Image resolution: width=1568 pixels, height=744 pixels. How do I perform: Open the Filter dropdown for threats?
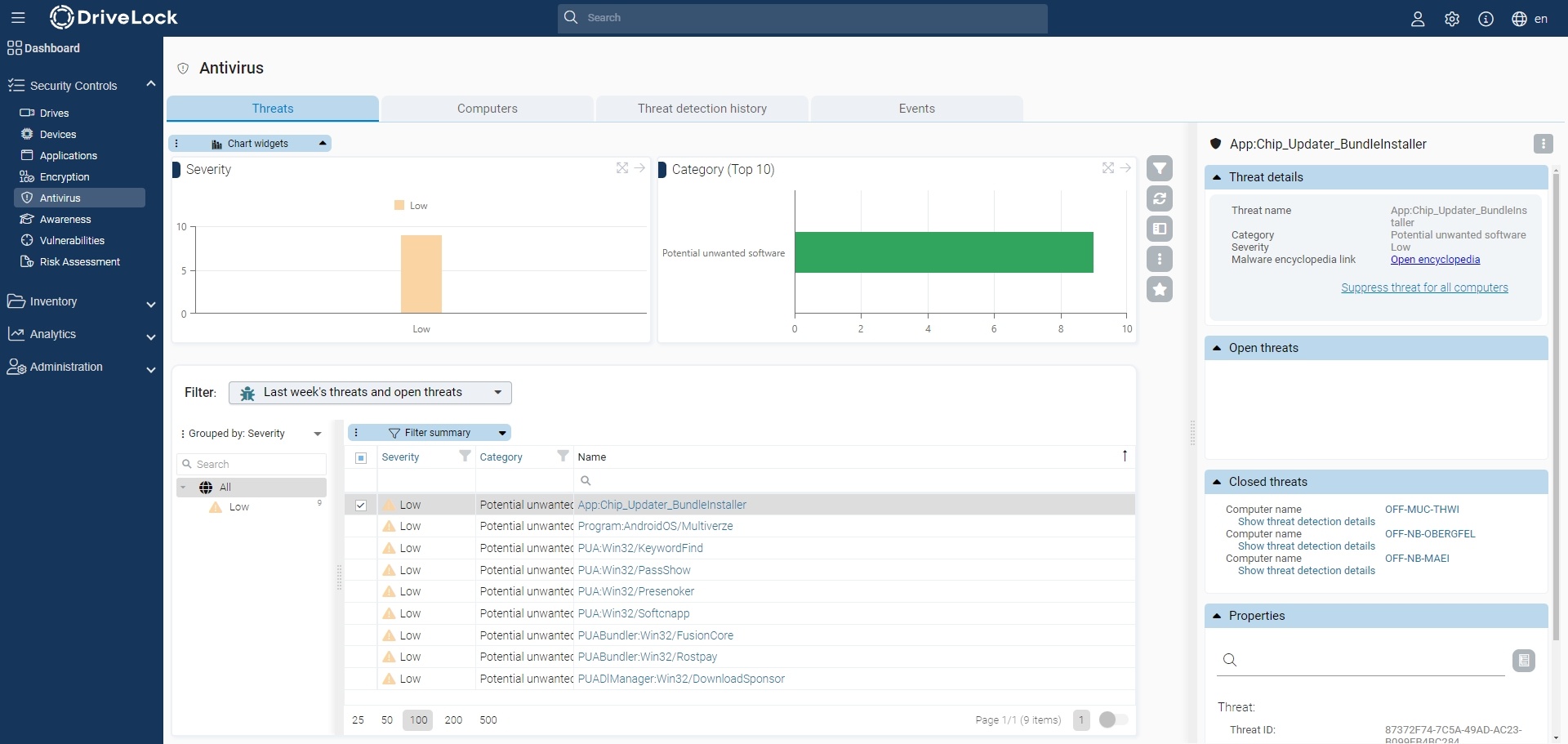pos(370,393)
